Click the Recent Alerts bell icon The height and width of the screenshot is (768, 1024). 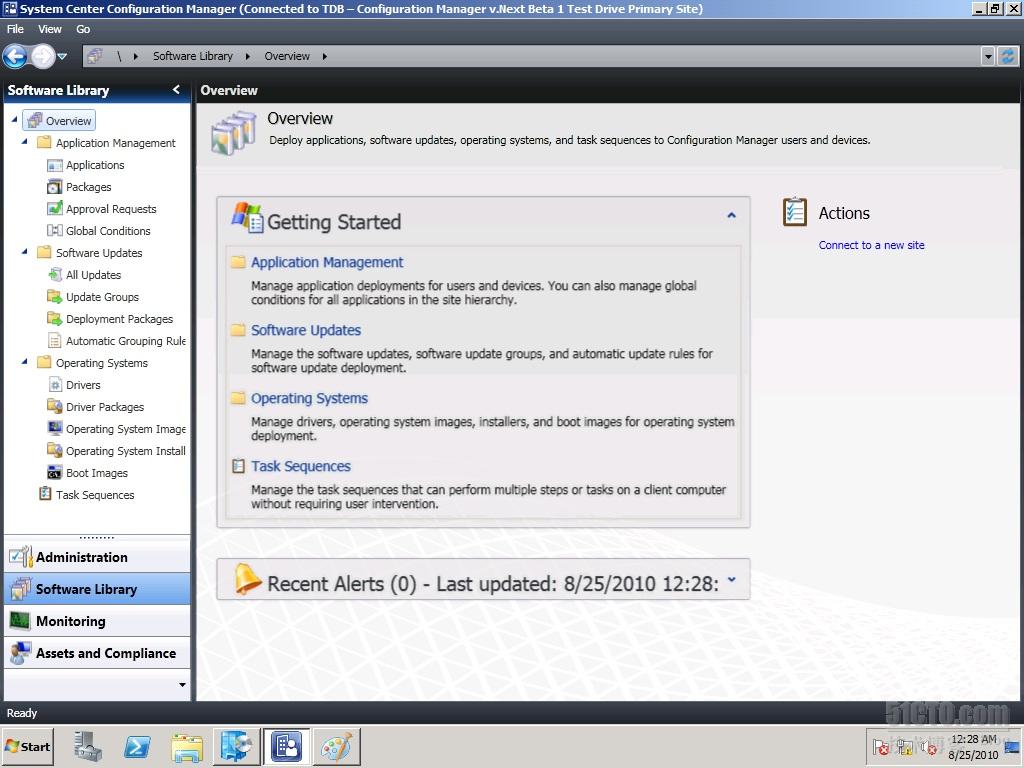[x=248, y=579]
